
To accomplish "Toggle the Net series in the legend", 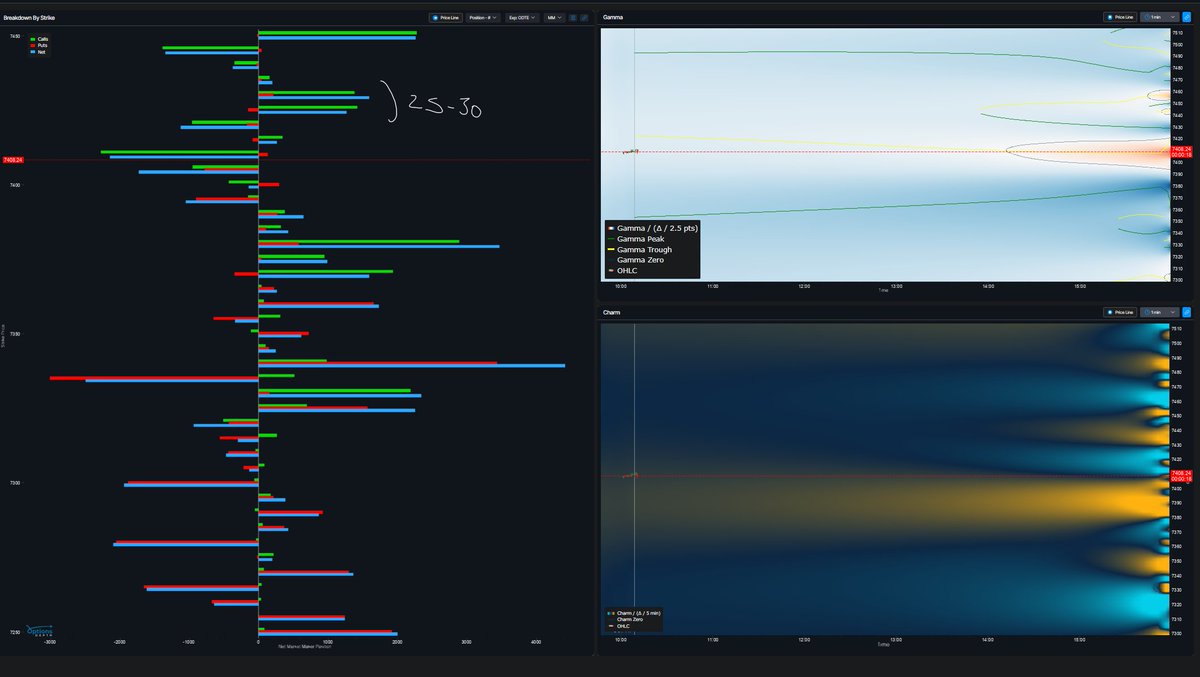I will point(38,51).
